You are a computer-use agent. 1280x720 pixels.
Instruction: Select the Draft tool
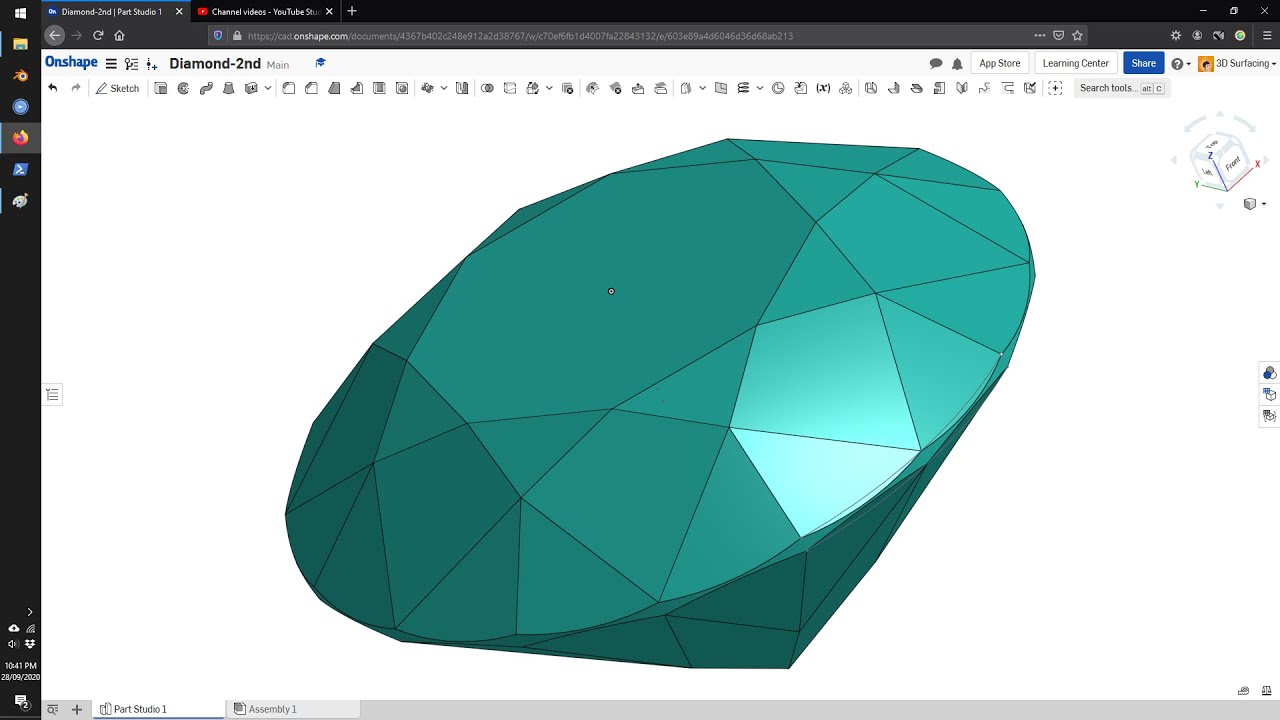pyautogui.click(x=334, y=88)
